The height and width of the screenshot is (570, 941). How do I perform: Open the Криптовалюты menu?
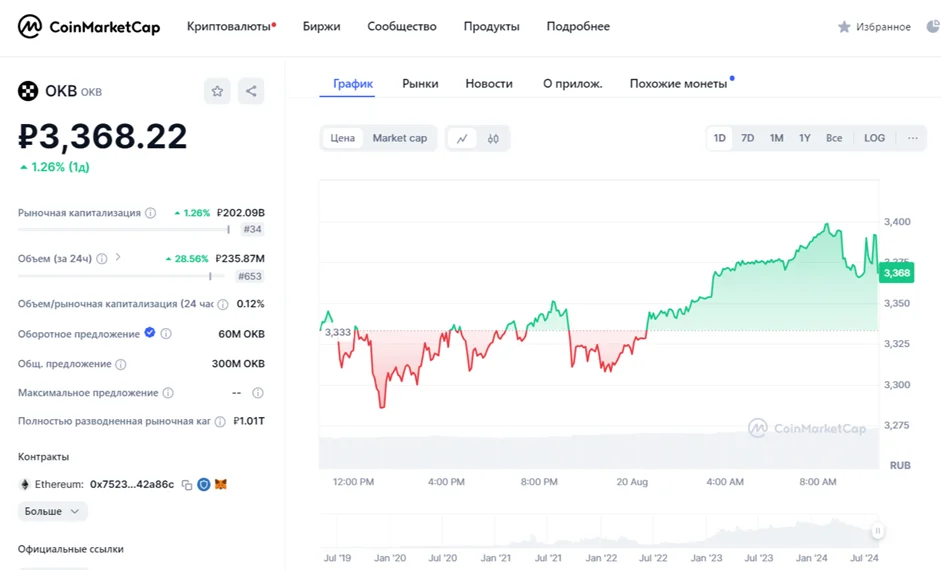tap(231, 26)
